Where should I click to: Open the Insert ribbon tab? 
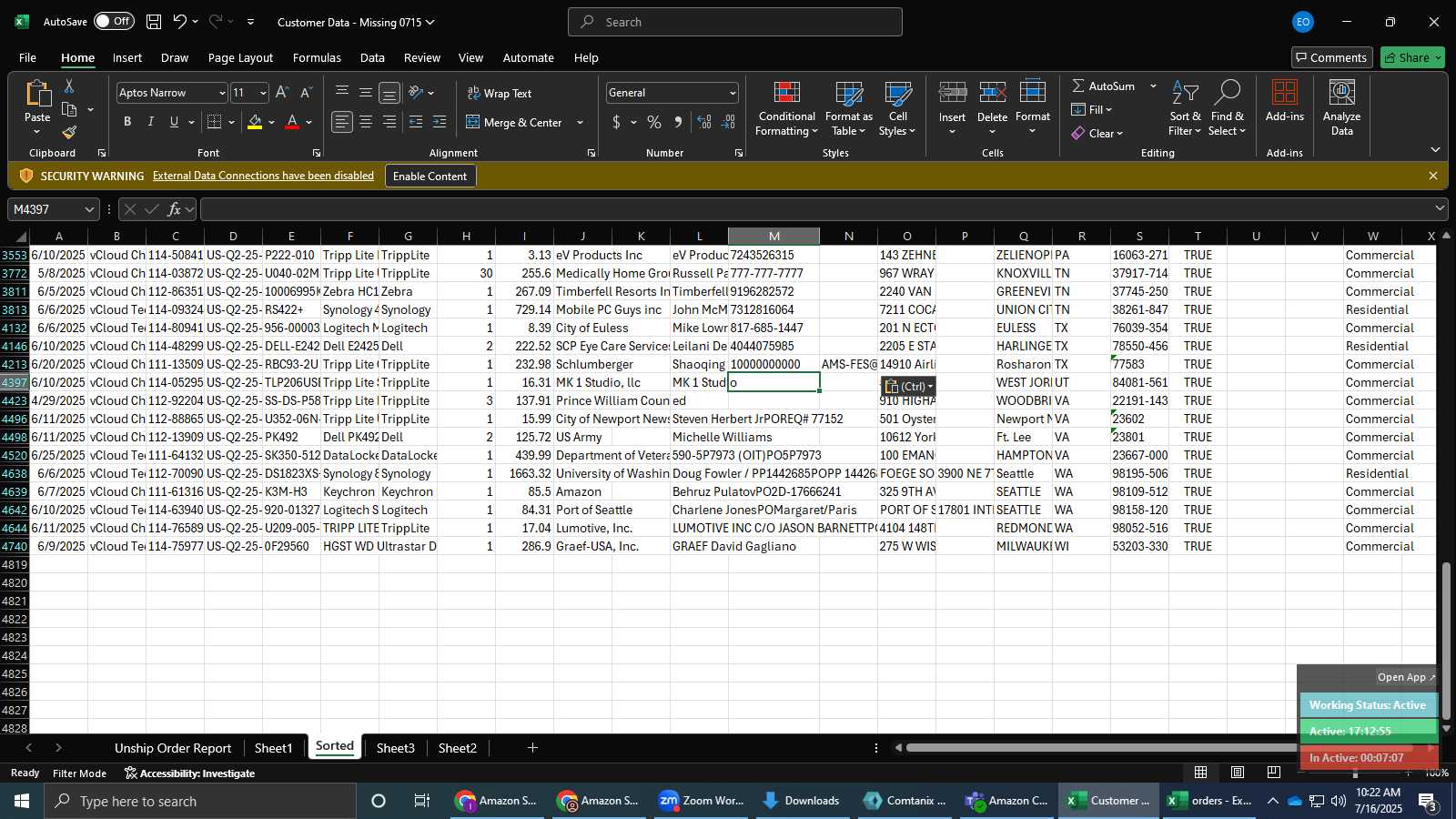coord(127,57)
